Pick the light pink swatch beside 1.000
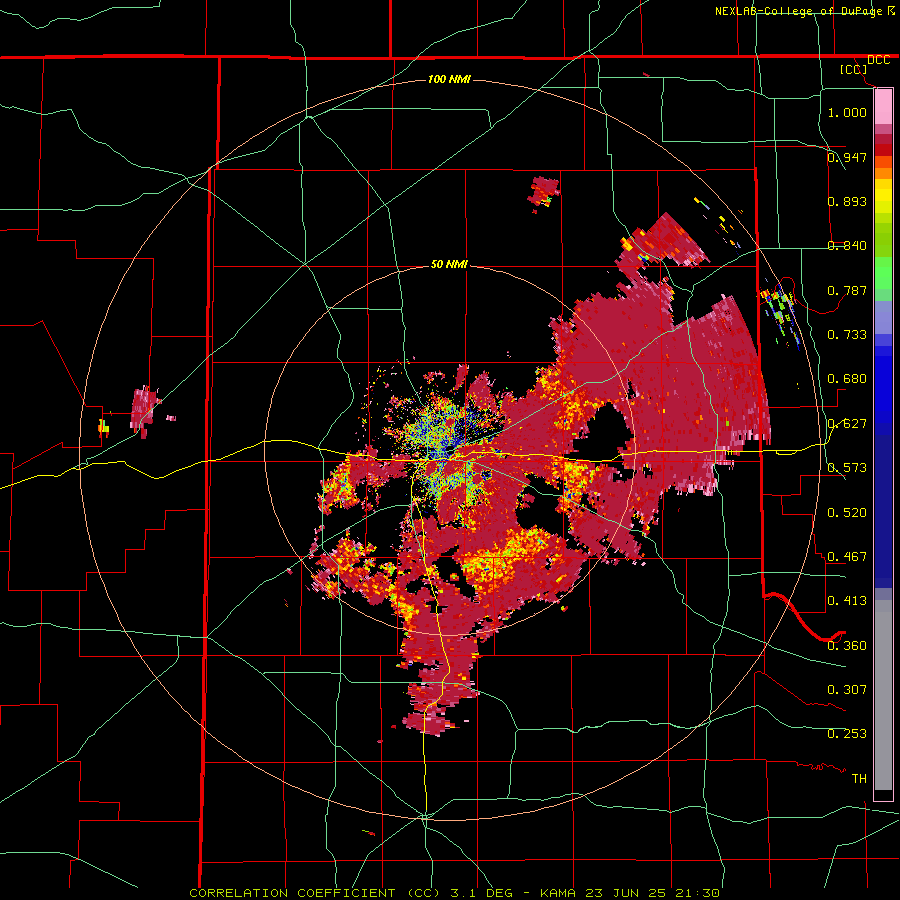This screenshot has height=900, width=900. [x=883, y=107]
